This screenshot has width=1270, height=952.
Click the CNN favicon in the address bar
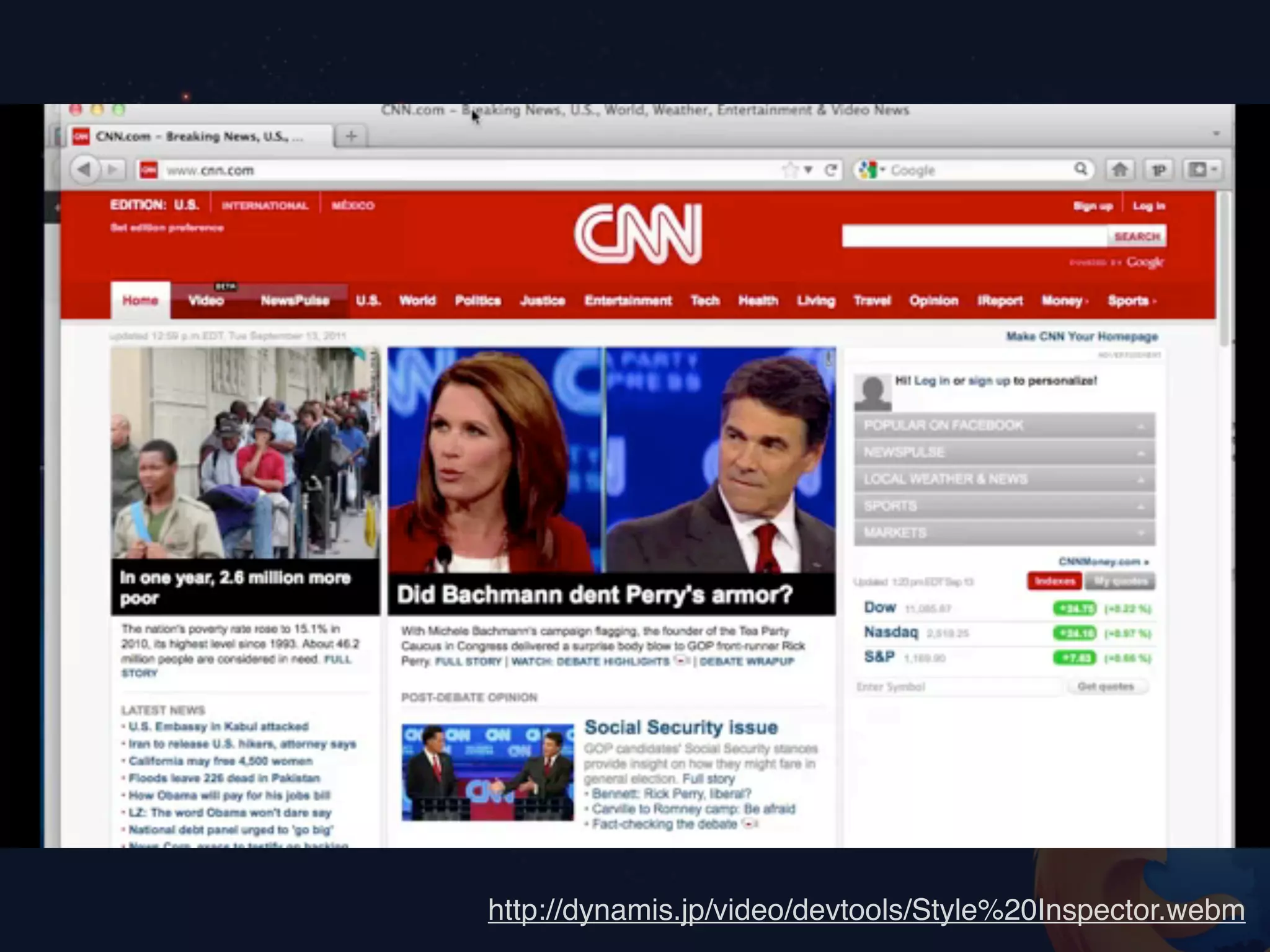coord(149,170)
